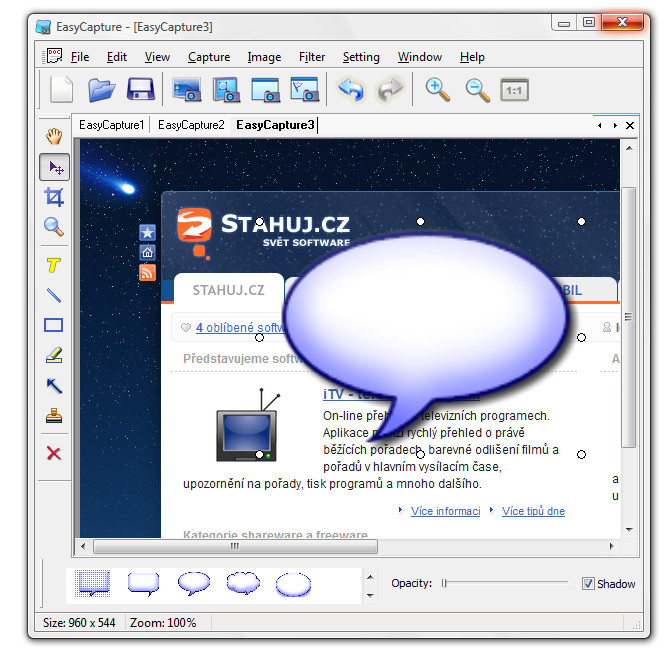Open the View menu
Screen dimensions: 670x654
[x=157, y=57]
